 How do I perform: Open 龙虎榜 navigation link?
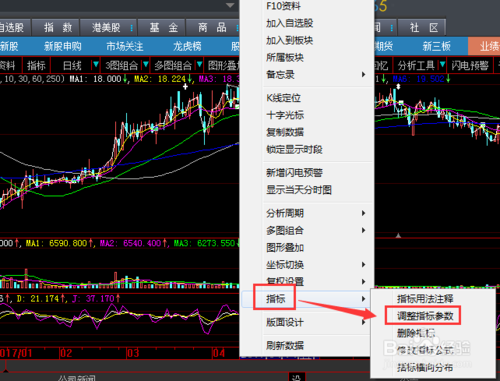tap(187, 46)
